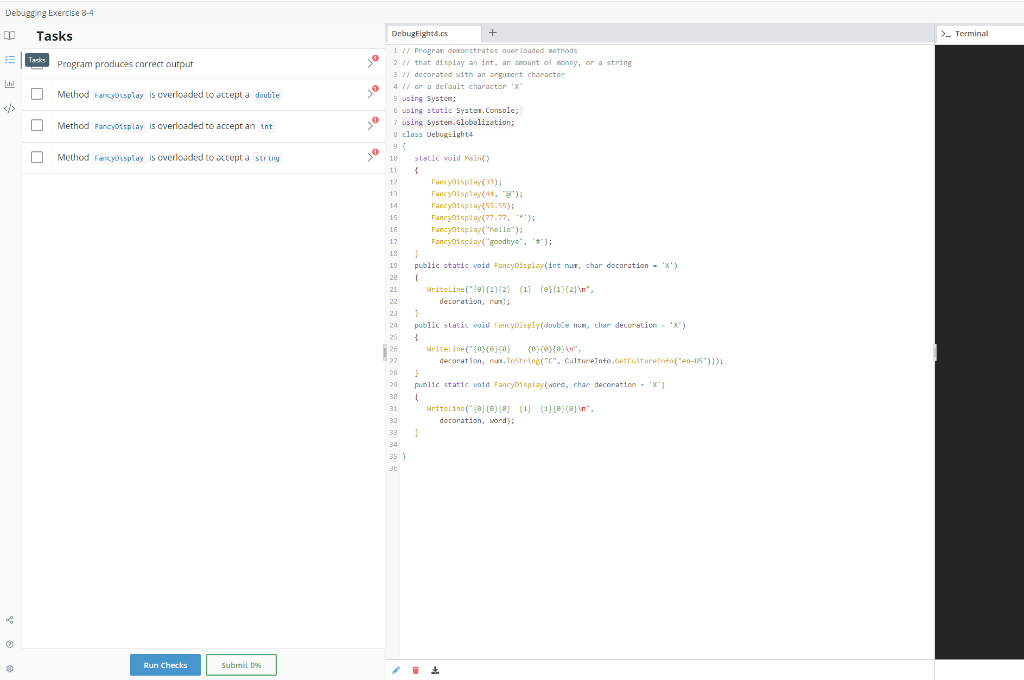Image resolution: width=1024 pixels, height=680 pixels.
Task: Open the instructions book panel
Action: click(9, 35)
